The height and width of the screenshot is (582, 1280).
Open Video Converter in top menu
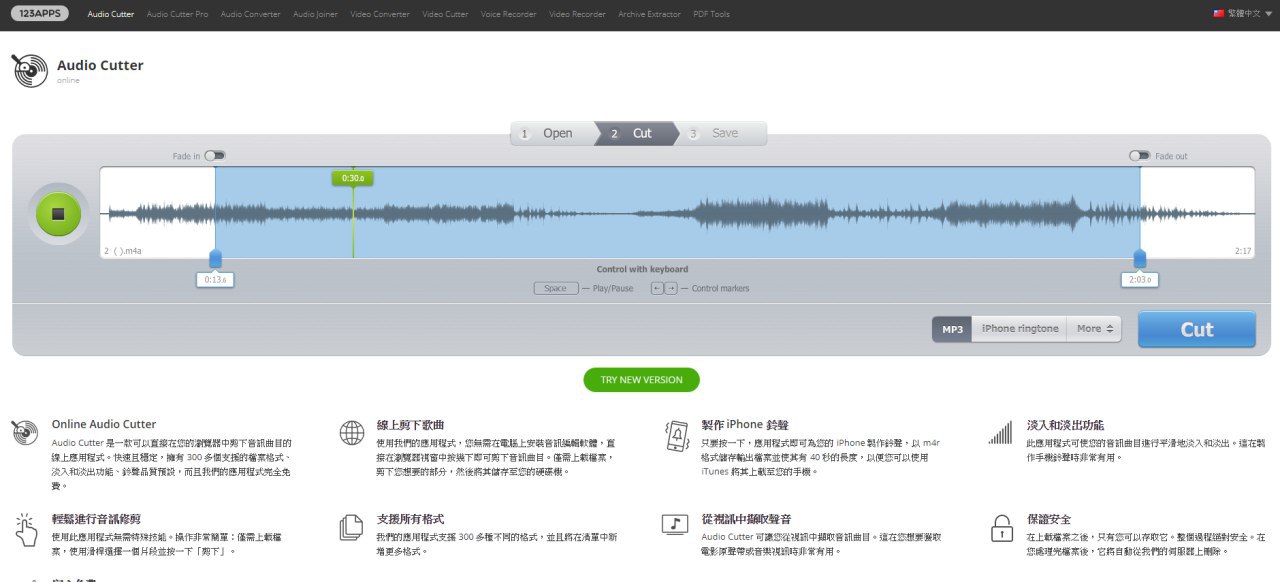coord(380,14)
